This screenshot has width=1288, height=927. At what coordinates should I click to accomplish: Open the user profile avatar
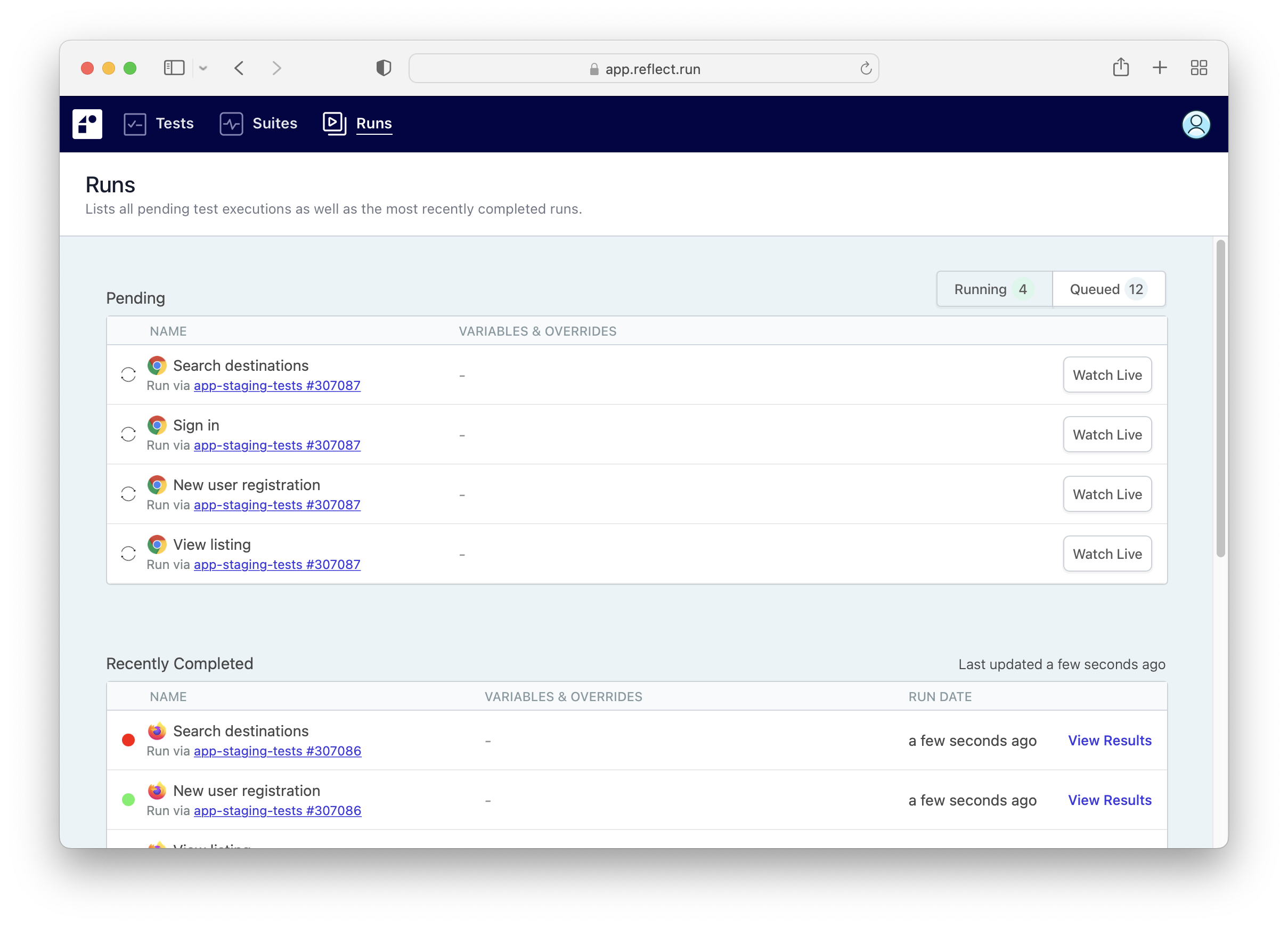click(1195, 124)
